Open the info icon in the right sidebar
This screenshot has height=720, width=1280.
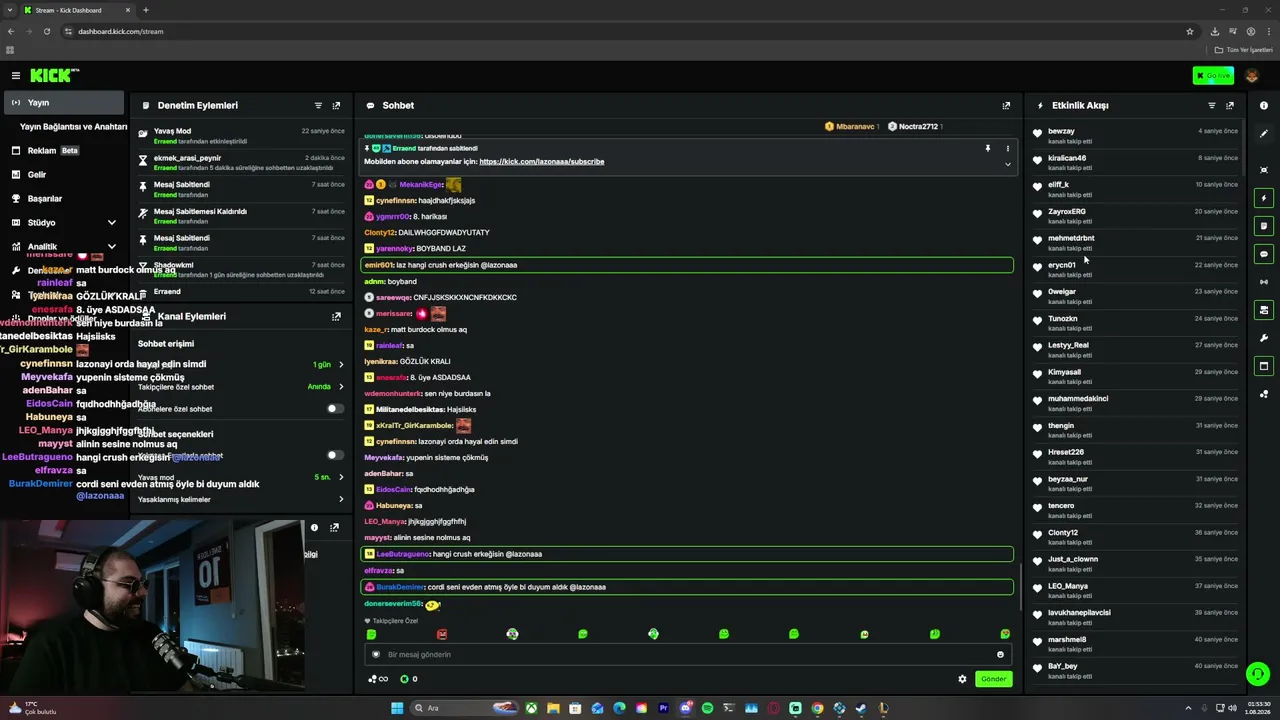1264,105
